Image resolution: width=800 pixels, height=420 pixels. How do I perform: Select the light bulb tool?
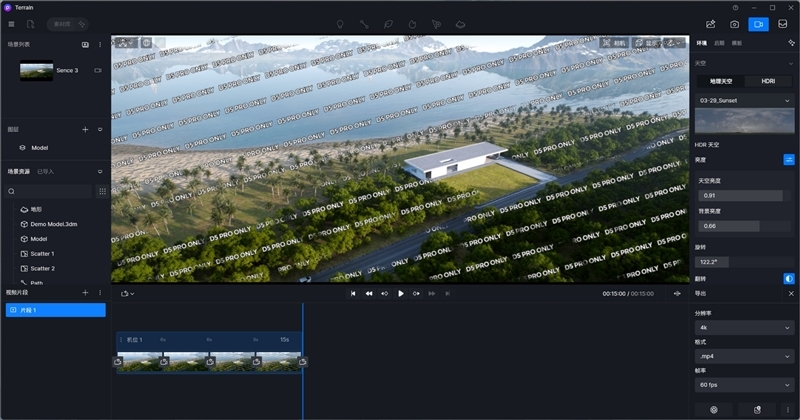point(340,24)
